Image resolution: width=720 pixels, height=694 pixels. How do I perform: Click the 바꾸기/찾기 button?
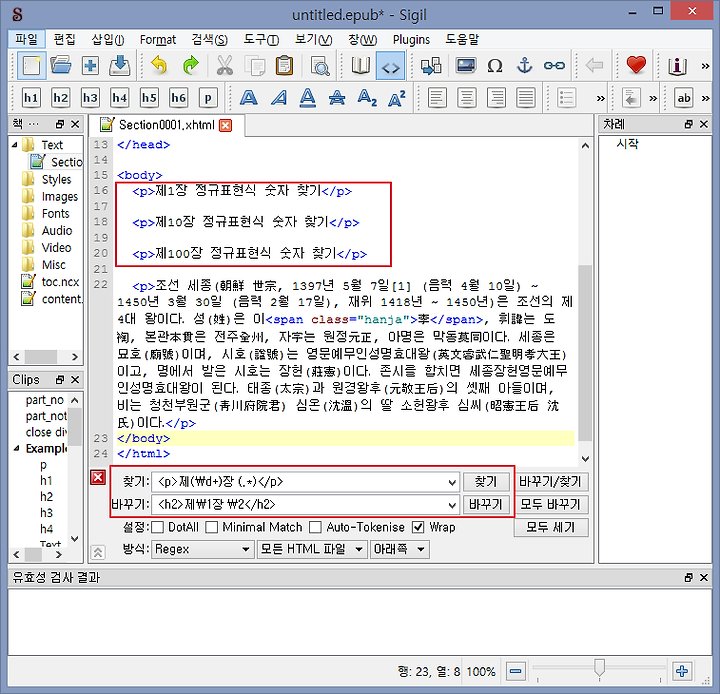(x=551, y=482)
